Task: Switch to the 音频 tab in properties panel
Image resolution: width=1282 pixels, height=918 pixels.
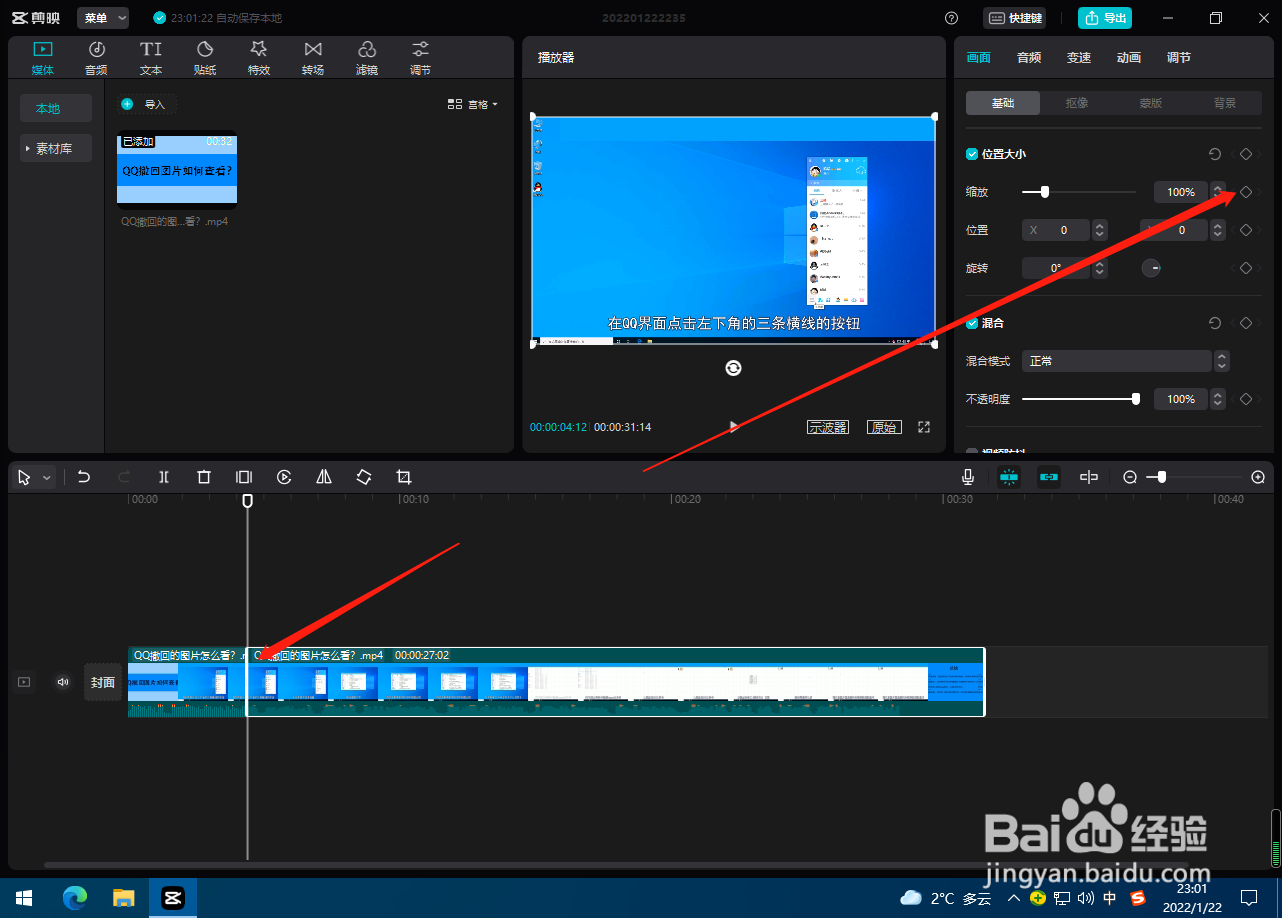Action: click(1029, 58)
